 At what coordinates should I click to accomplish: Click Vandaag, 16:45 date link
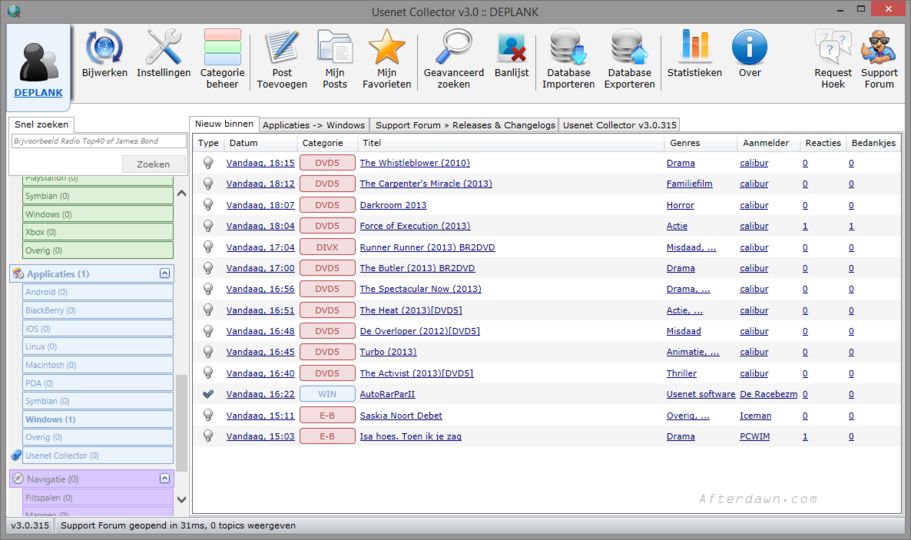pos(260,352)
